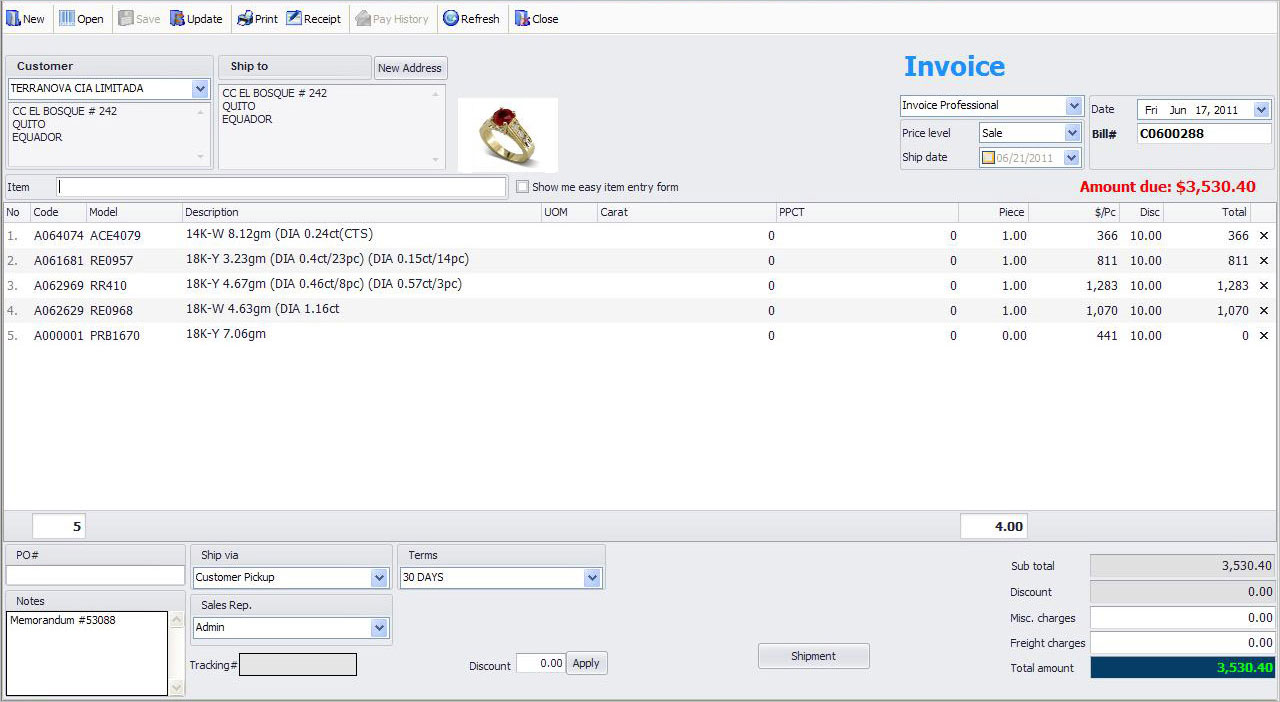This screenshot has height=702, width=1280.
Task: Click the New Address button
Action: pos(410,68)
